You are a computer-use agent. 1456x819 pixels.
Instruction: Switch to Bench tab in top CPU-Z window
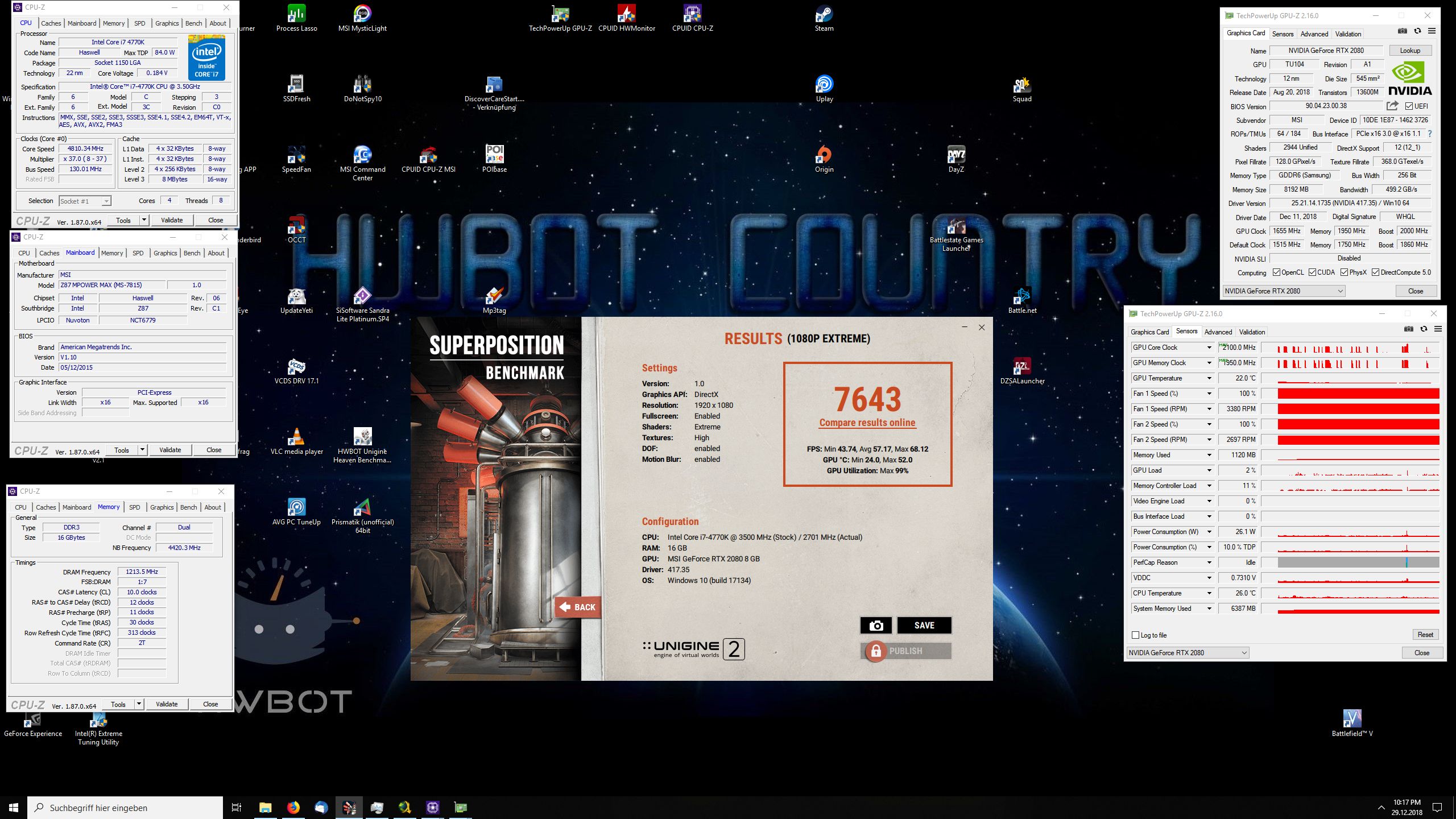click(x=193, y=23)
